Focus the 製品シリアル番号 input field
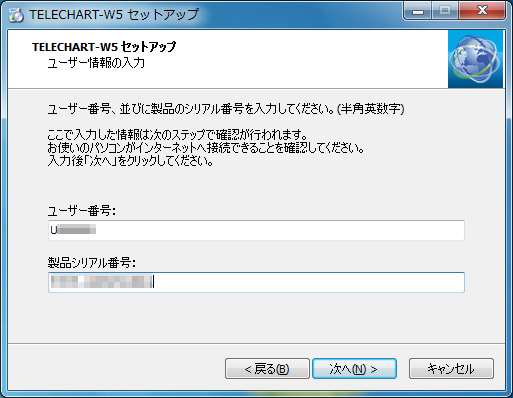 (256, 282)
